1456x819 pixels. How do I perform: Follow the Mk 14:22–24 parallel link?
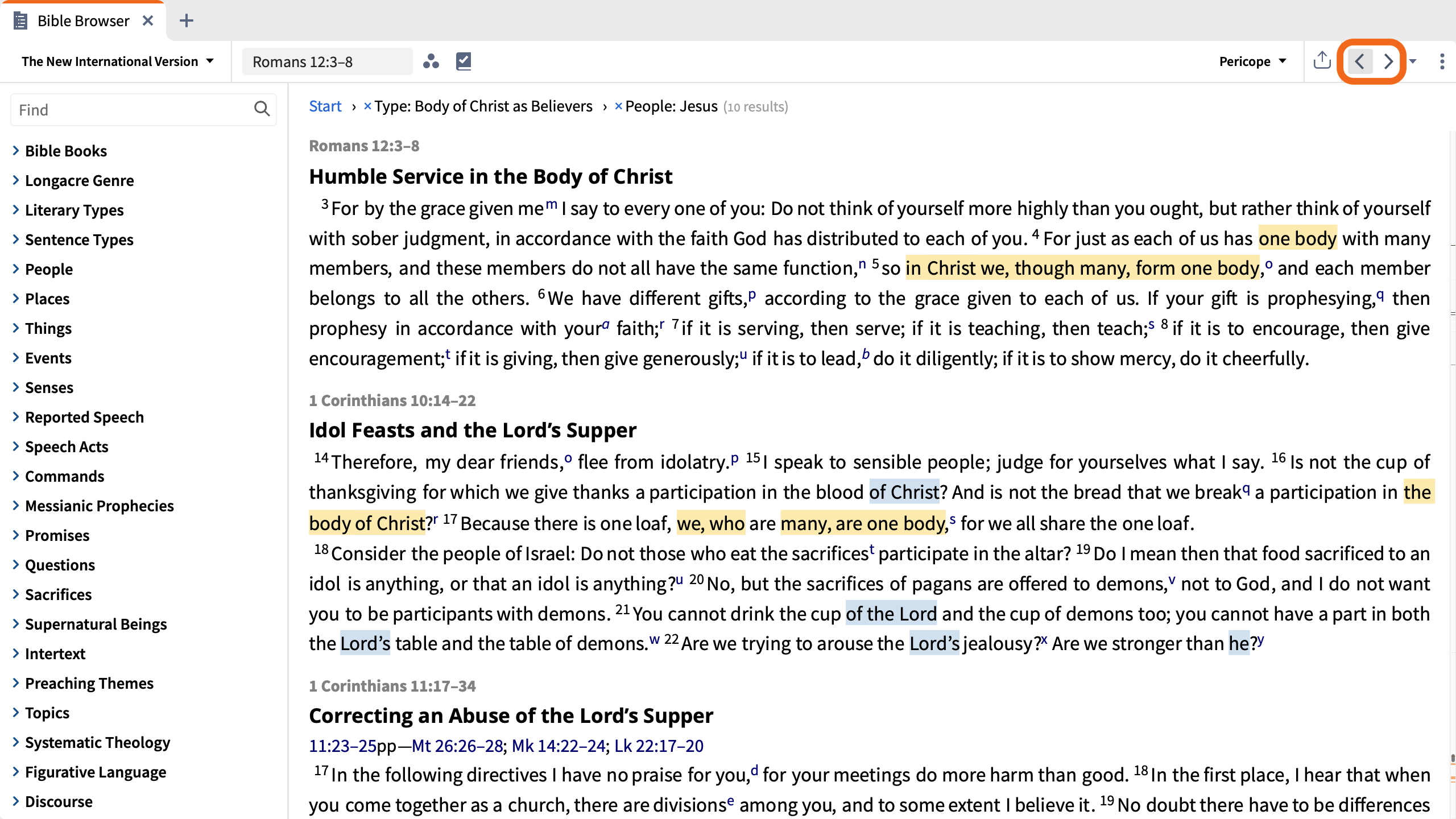[x=559, y=746]
